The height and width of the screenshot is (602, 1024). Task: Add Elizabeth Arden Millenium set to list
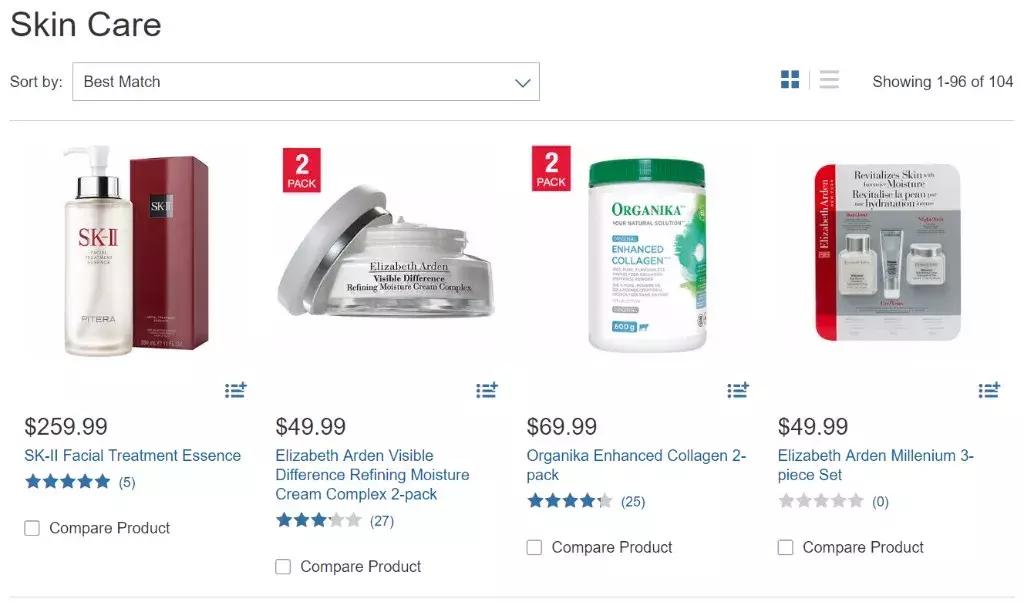(989, 390)
